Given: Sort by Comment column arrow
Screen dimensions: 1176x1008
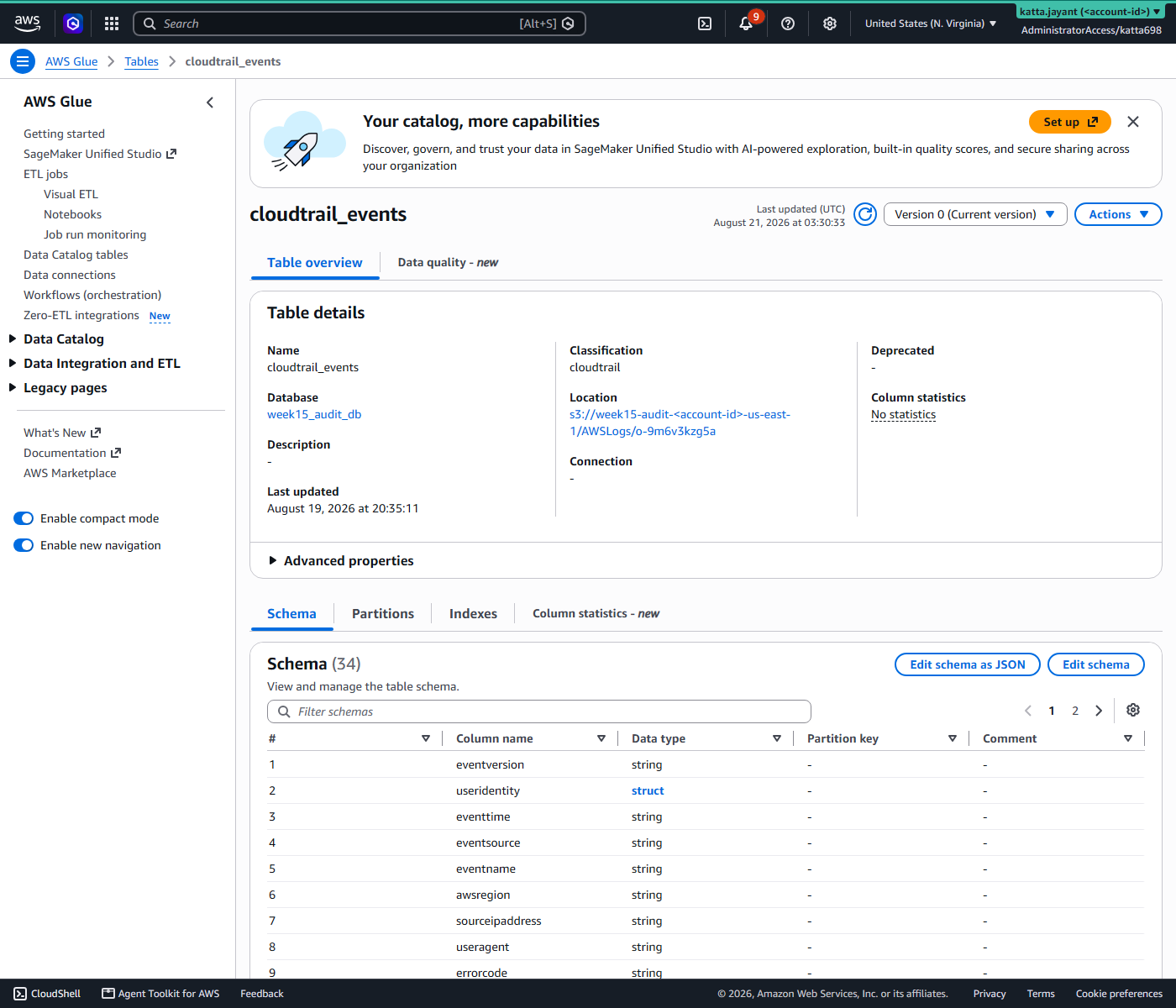Looking at the screenshot, I should click(x=1128, y=738).
